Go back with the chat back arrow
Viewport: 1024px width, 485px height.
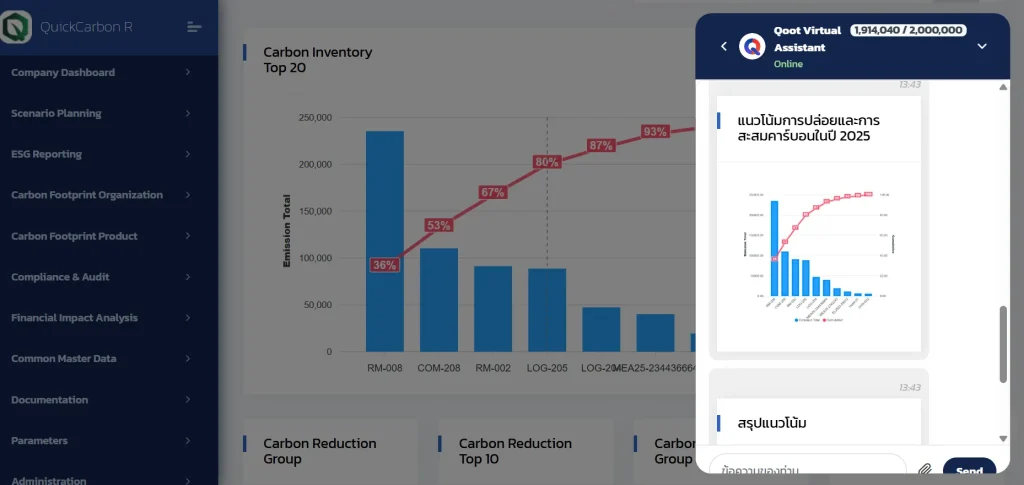pos(724,46)
